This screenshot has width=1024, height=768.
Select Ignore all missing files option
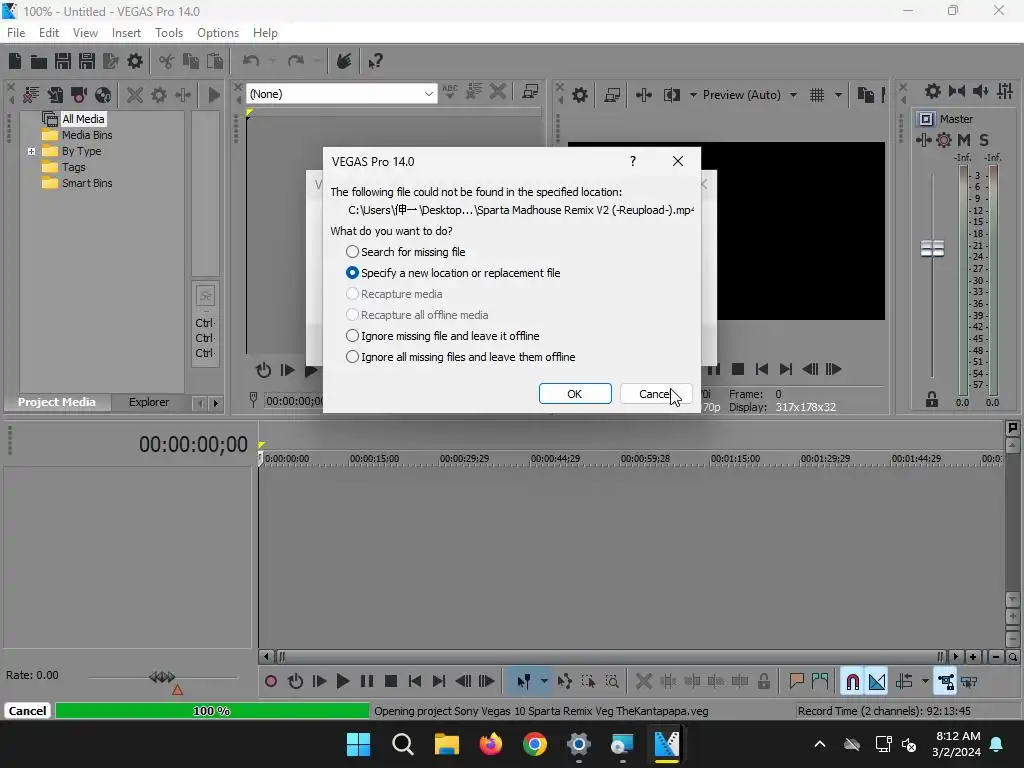460,357
